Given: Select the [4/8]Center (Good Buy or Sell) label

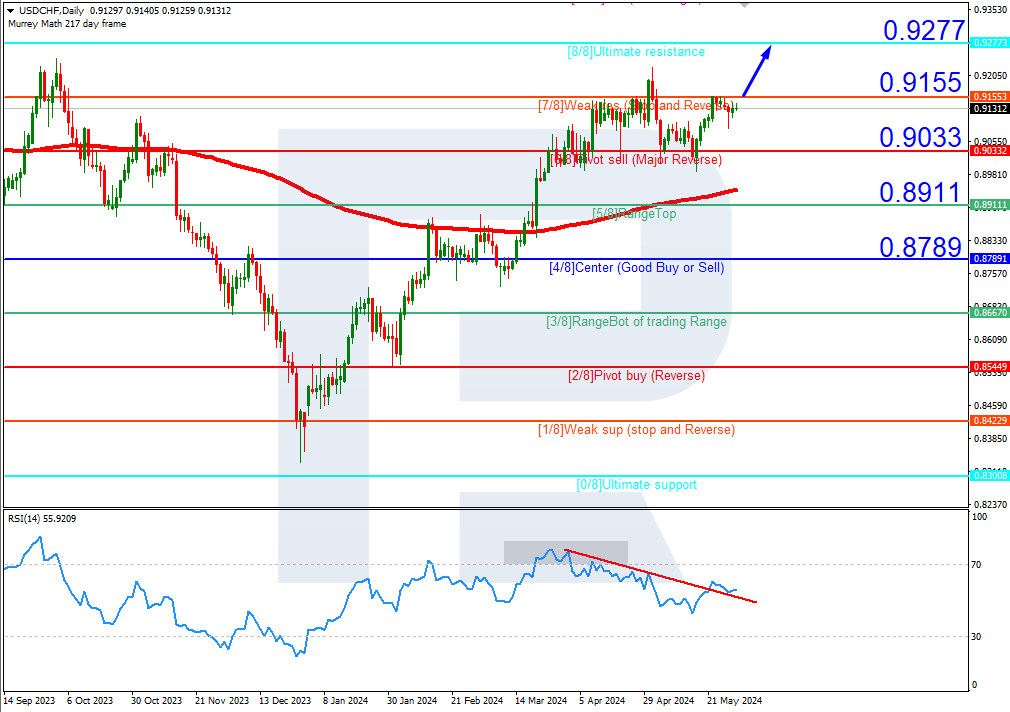Looking at the screenshot, I should pos(636,267).
